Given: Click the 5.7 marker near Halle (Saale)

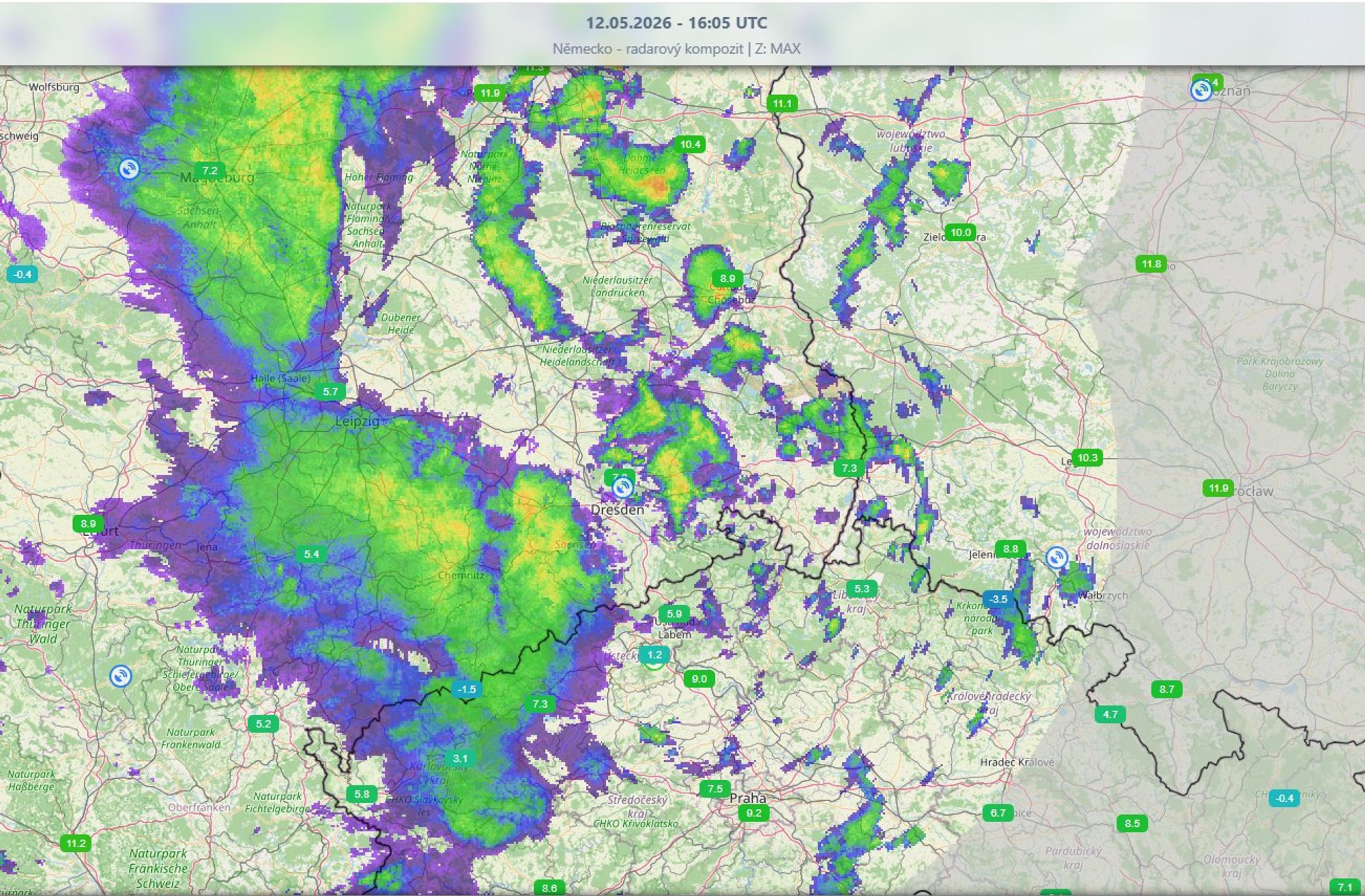Looking at the screenshot, I should [x=331, y=392].
